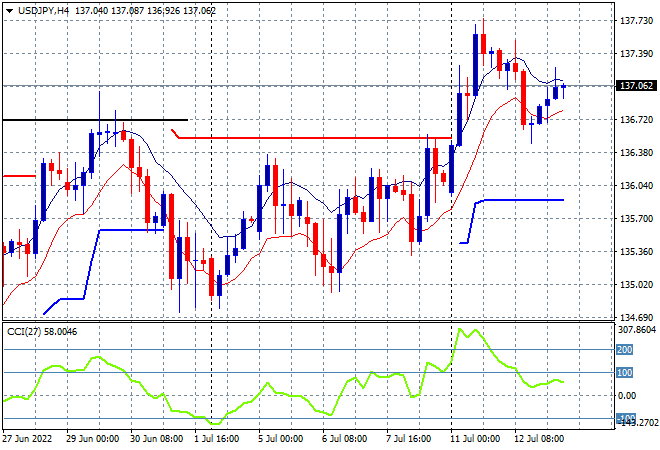Click the 137.390 price axis label
This screenshot has width=660, height=450.
point(636,53)
